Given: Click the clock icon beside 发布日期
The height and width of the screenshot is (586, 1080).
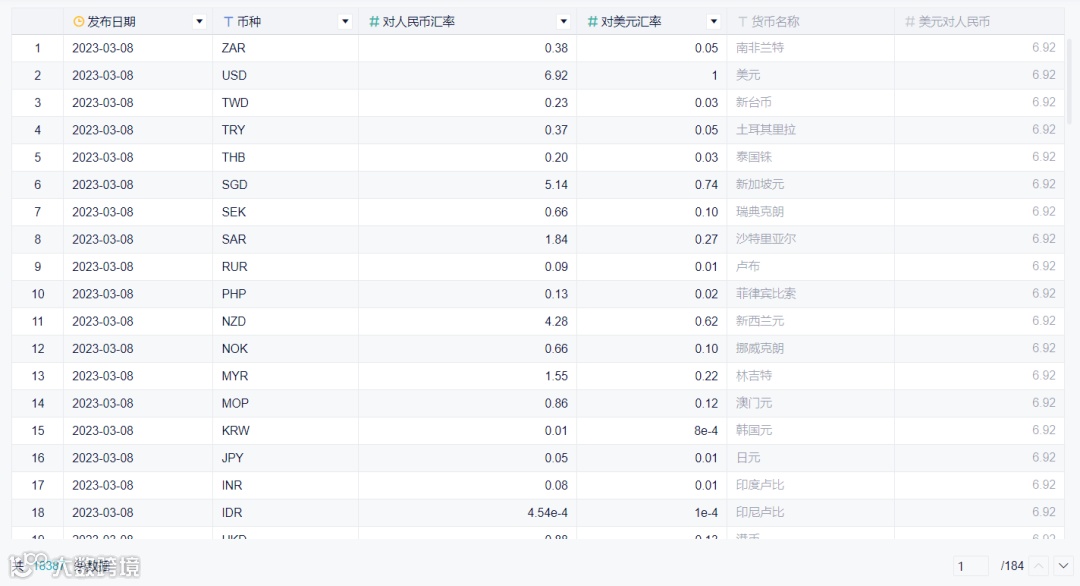Looking at the screenshot, I should point(79,21).
